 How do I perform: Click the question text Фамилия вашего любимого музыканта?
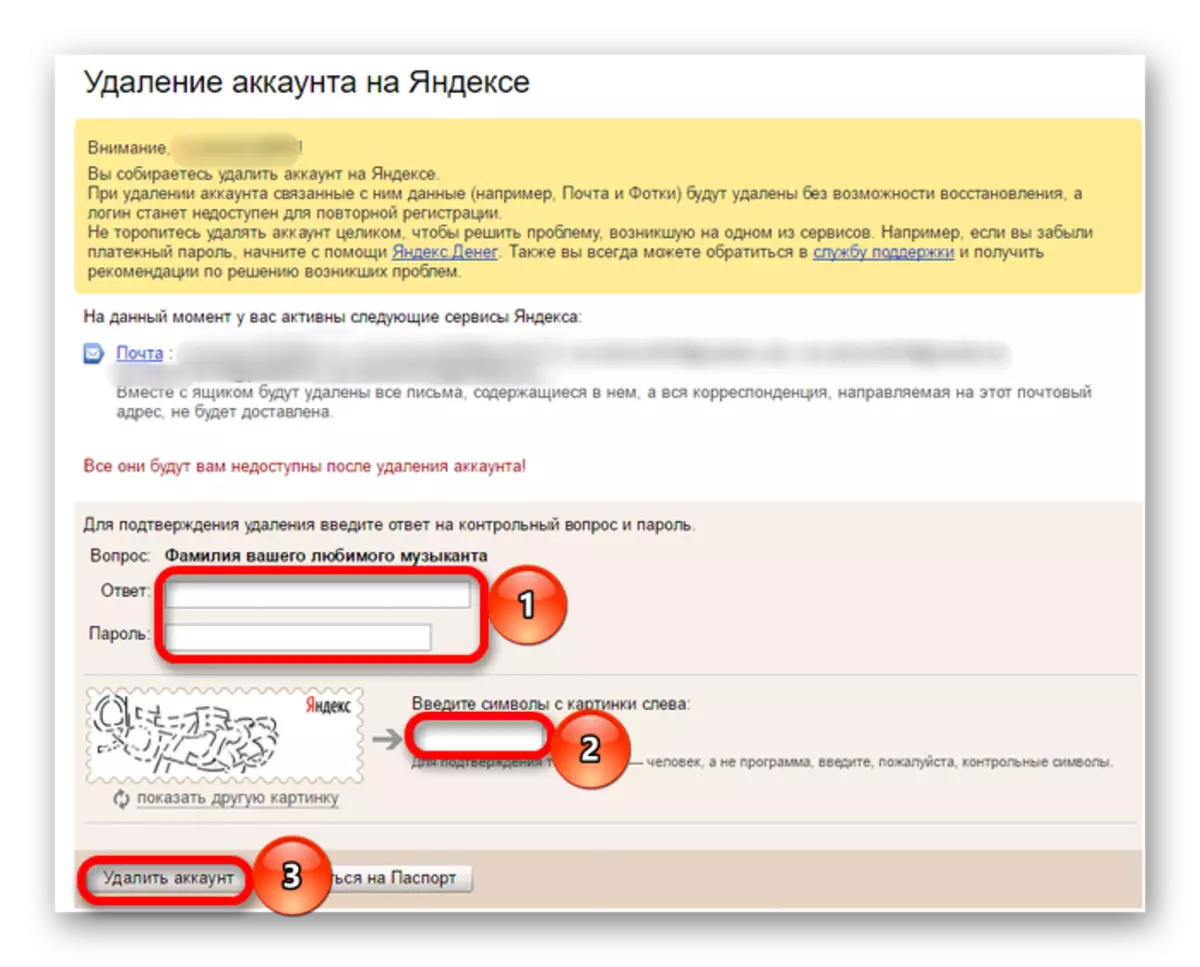[326, 556]
